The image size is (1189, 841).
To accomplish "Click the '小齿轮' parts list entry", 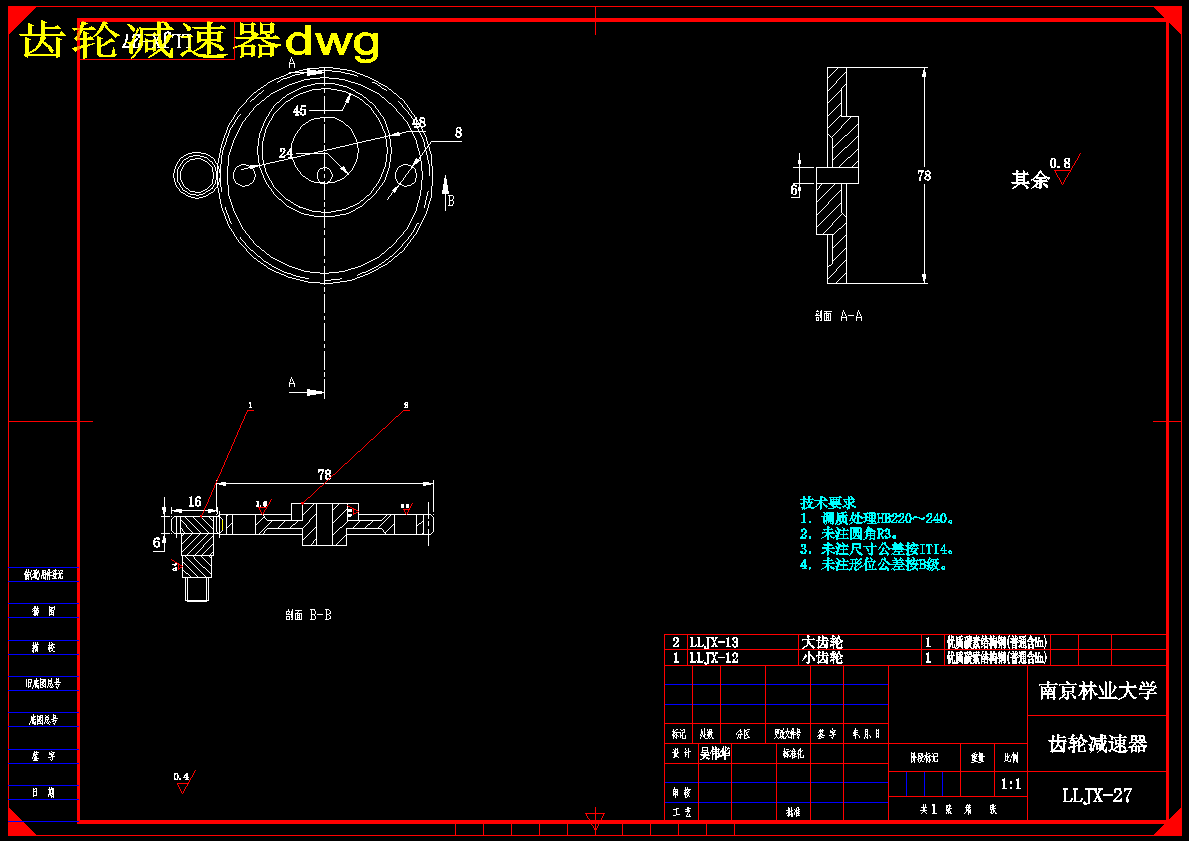I will tap(822, 657).
